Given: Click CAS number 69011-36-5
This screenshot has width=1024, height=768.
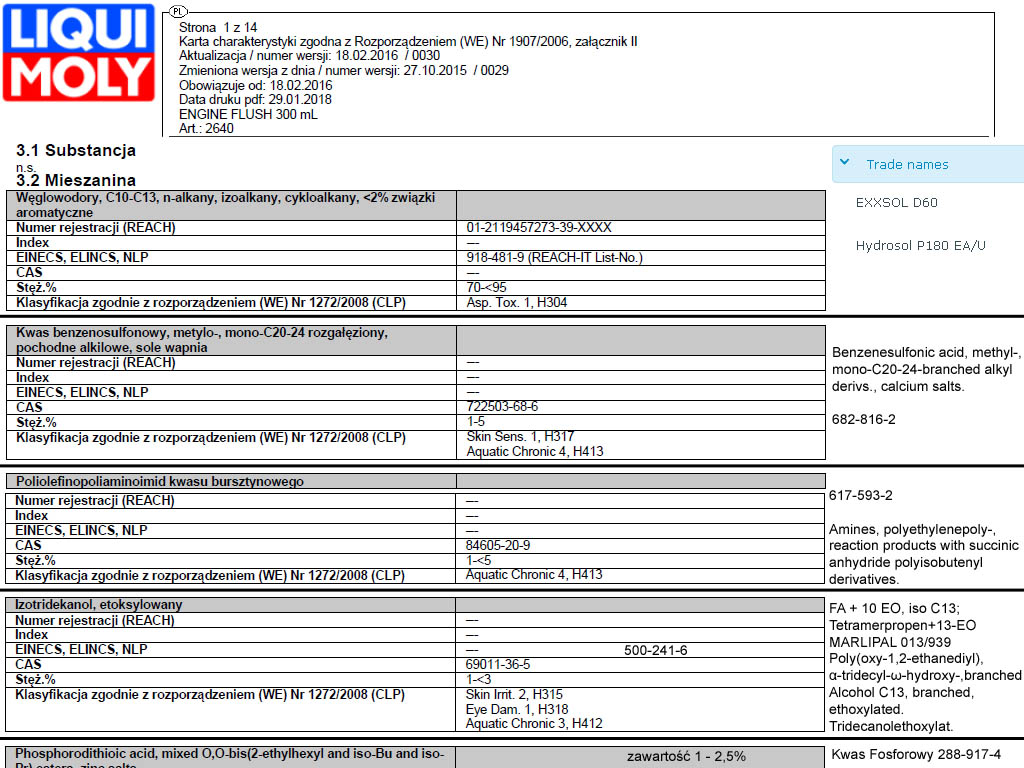Looking at the screenshot, I should pos(498,664).
